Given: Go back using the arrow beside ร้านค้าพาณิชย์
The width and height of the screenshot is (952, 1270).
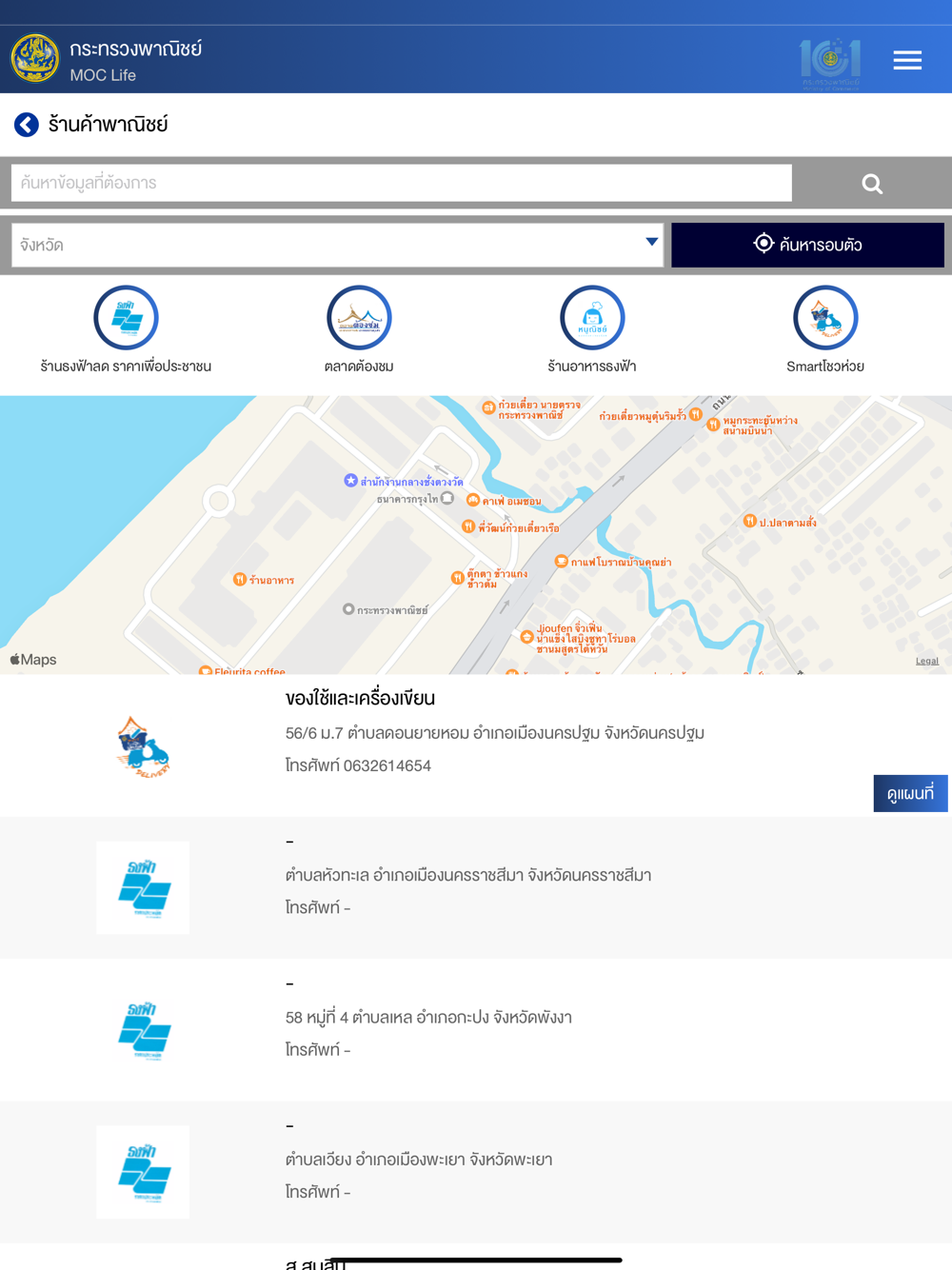Looking at the screenshot, I should pyautogui.click(x=27, y=125).
